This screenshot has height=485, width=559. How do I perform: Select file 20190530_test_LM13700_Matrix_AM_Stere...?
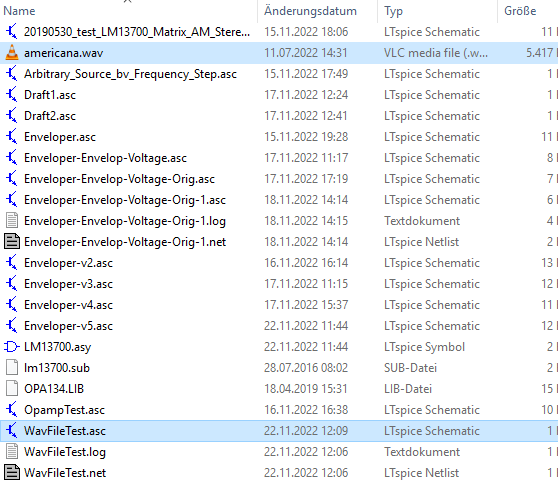point(137,32)
